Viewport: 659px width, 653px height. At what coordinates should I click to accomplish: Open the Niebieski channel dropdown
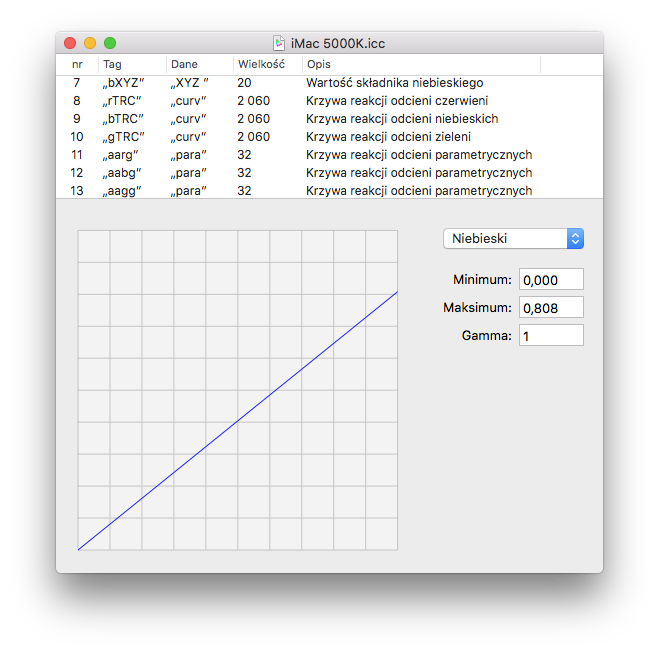(x=513, y=238)
